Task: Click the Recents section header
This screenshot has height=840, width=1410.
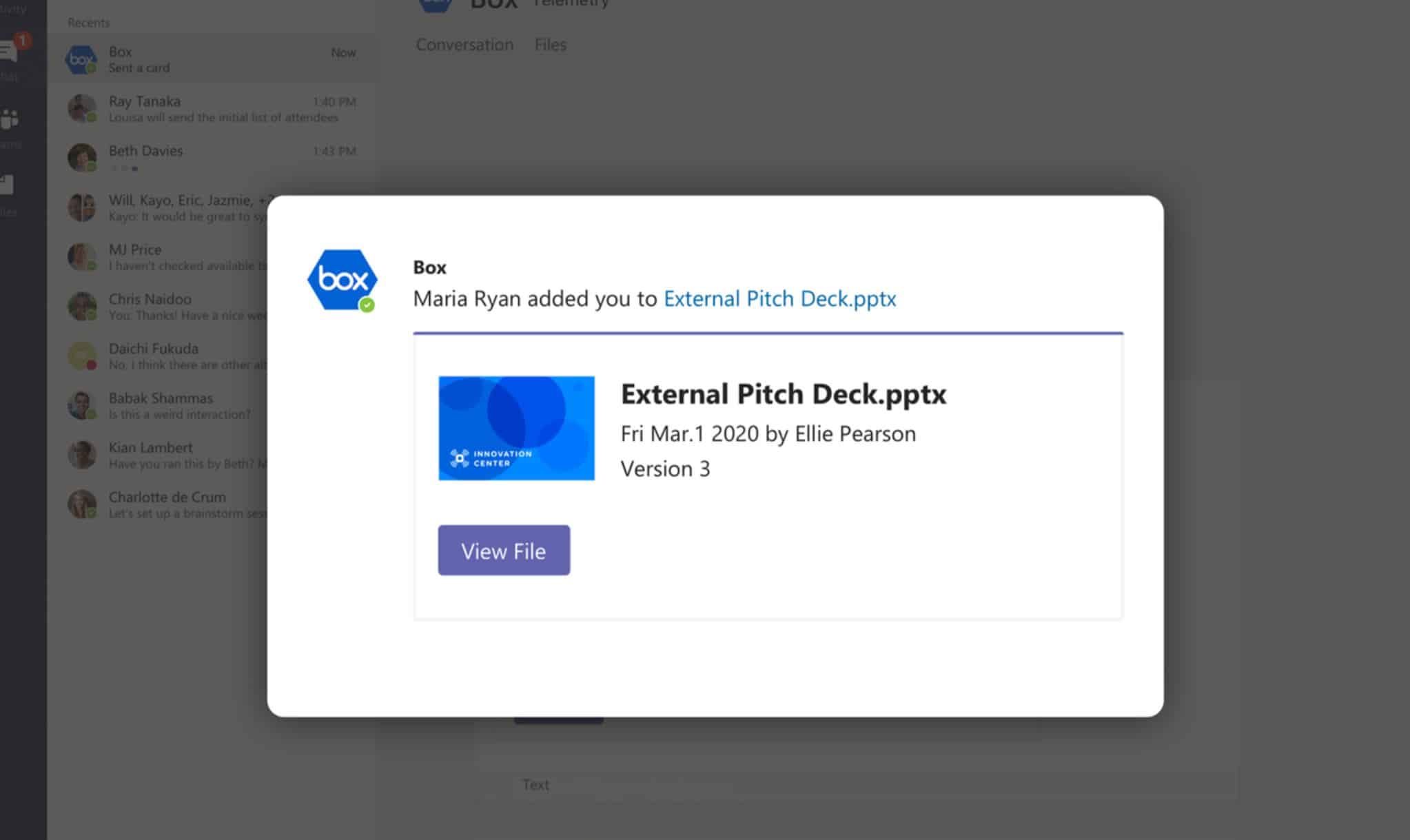Action: coord(88,23)
